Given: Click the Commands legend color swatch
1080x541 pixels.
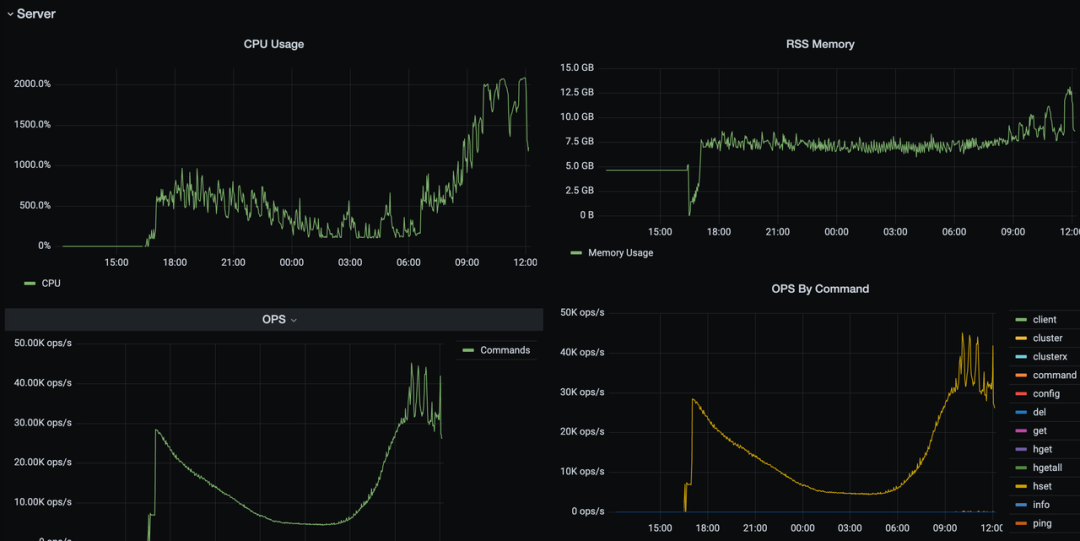Looking at the screenshot, I should click(468, 350).
